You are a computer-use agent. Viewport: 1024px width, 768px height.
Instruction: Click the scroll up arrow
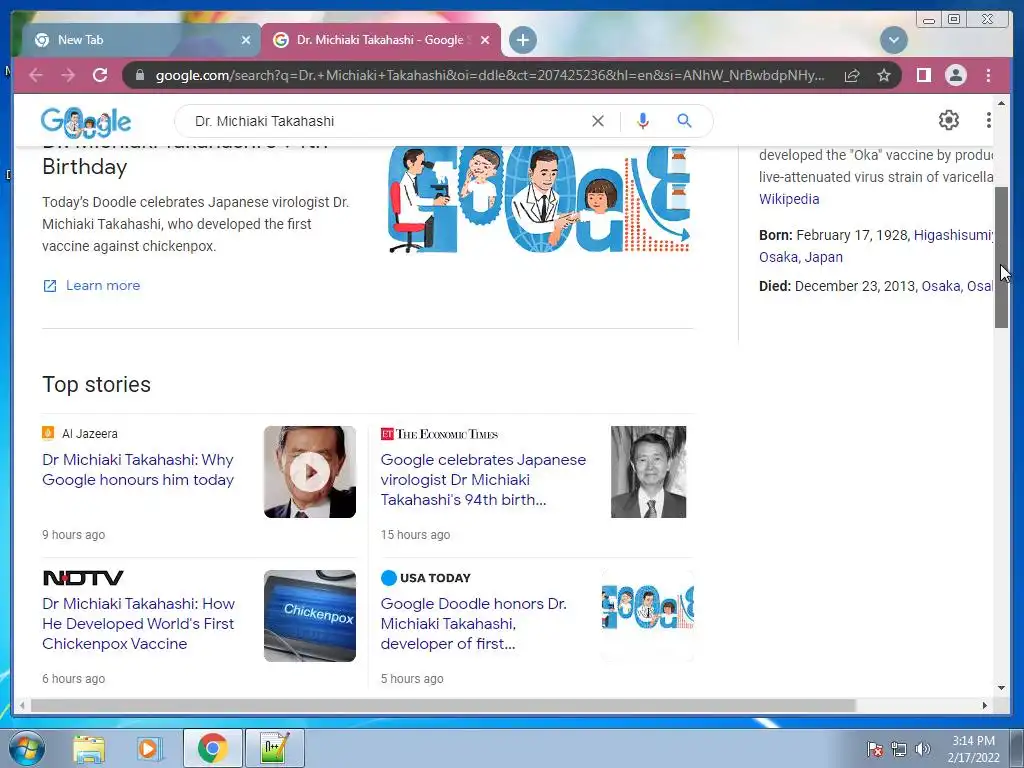(1001, 103)
